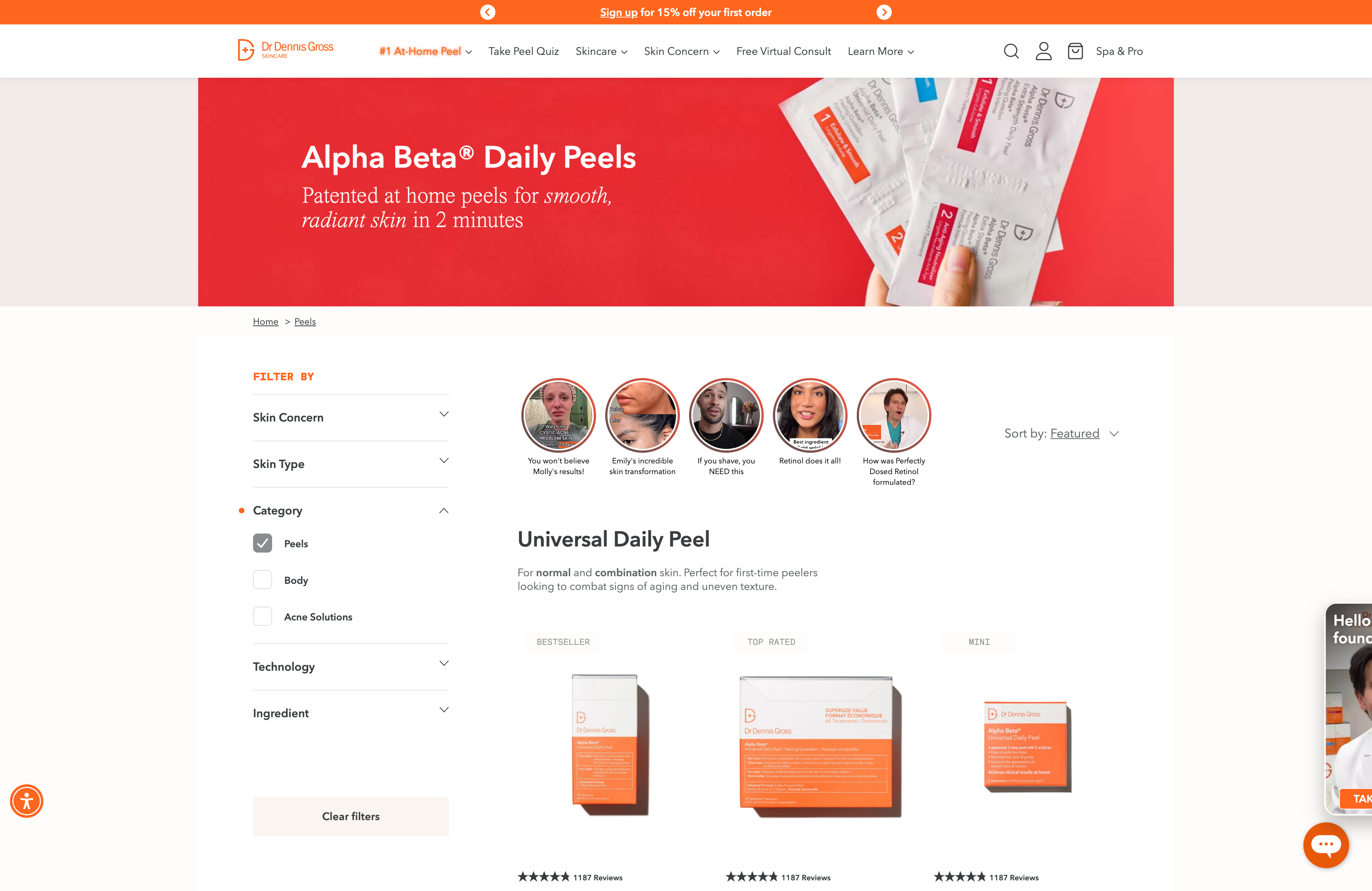The width and height of the screenshot is (1372, 891).
Task: Click the account profile icon
Action: pos(1043,51)
